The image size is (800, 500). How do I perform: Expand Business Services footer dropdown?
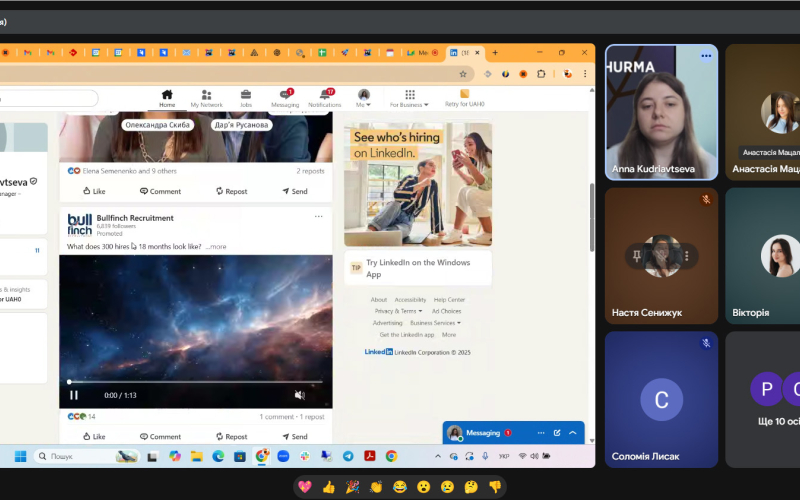(x=435, y=323)
